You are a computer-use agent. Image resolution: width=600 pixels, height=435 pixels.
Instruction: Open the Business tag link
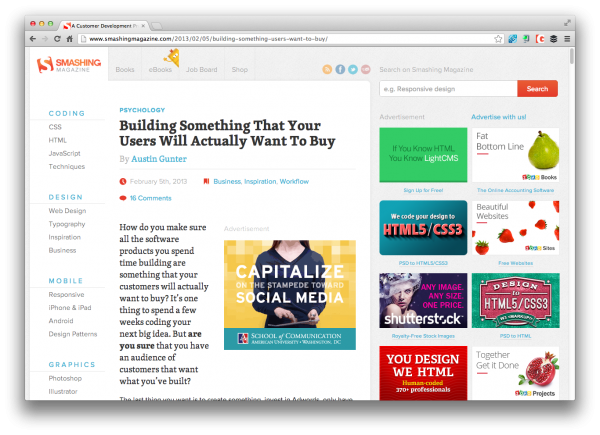(x=227, y=181)
